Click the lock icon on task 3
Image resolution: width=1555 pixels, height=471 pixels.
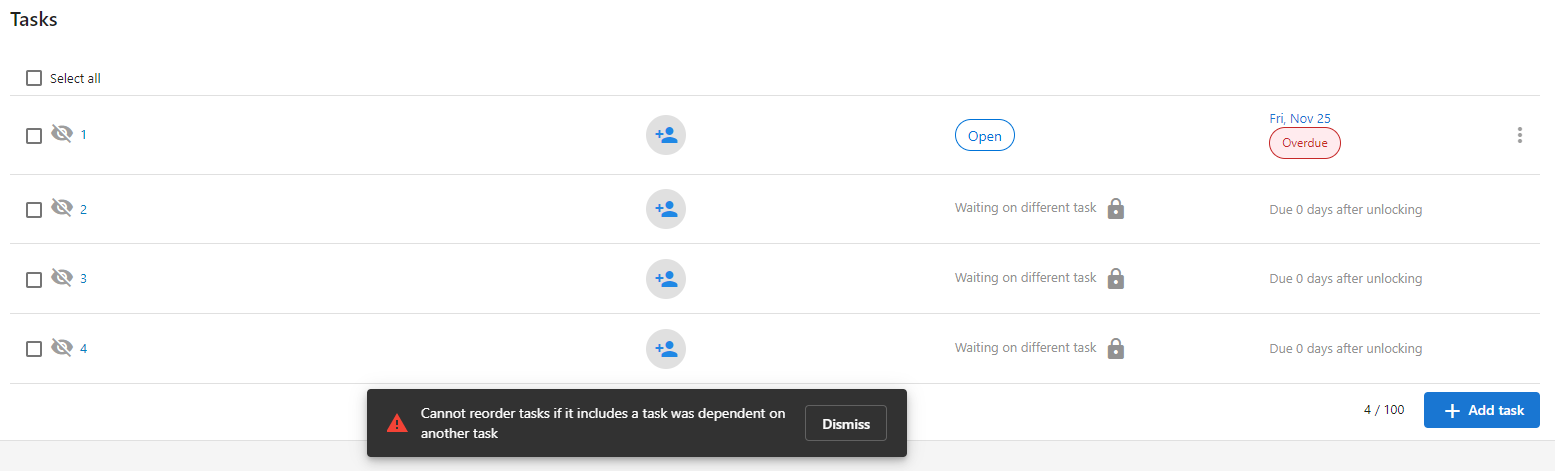[x=1117, y=279]
